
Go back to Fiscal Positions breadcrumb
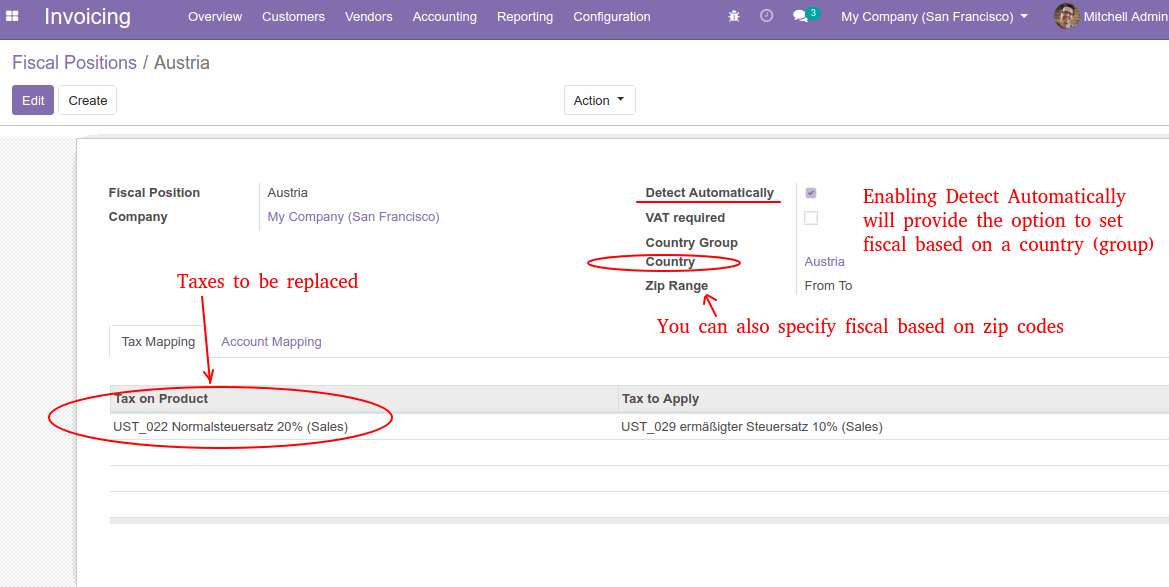75,63
